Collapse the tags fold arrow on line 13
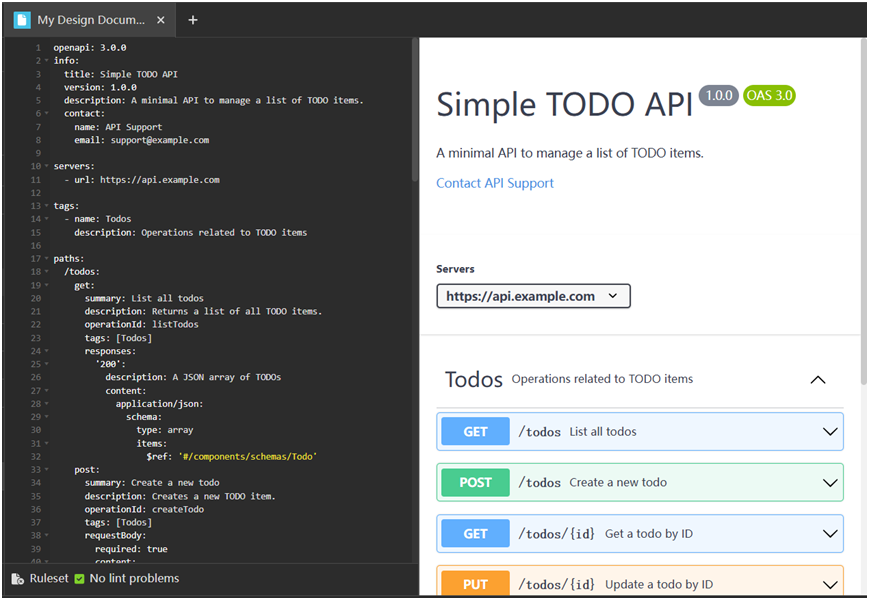The image size is (869, 600). 47,206
